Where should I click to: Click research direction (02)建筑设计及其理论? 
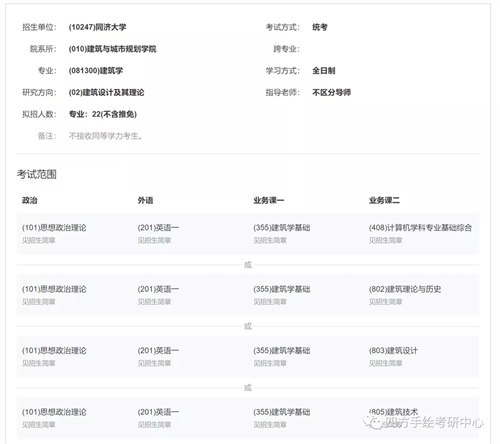106,92
